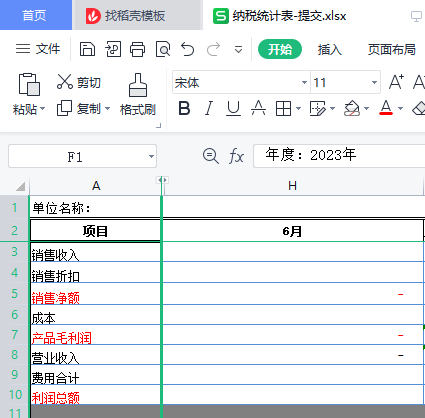Viewport: 425px width, 418px height.
Task: Open the Name Box dropdown arrow
Action: point(151,156)
